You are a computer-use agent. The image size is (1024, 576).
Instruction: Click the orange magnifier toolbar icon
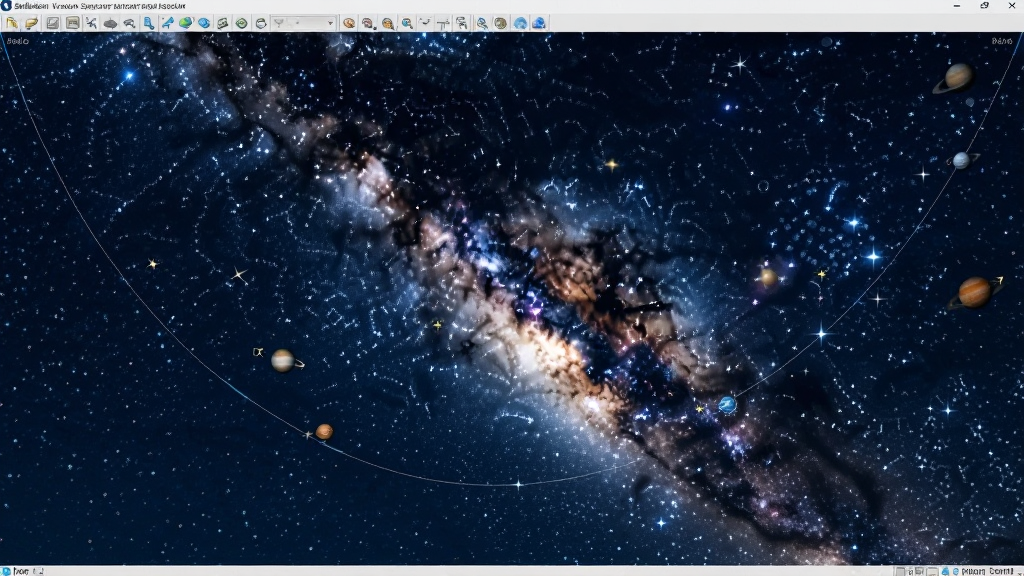pos(388,24)
